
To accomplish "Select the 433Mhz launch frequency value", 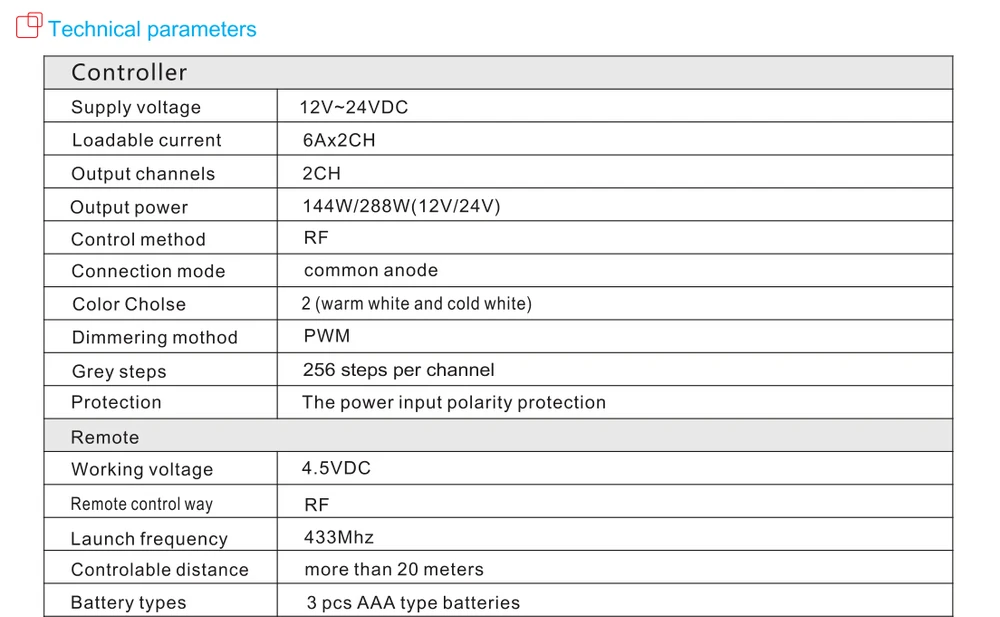I will (x=339, y=537).
